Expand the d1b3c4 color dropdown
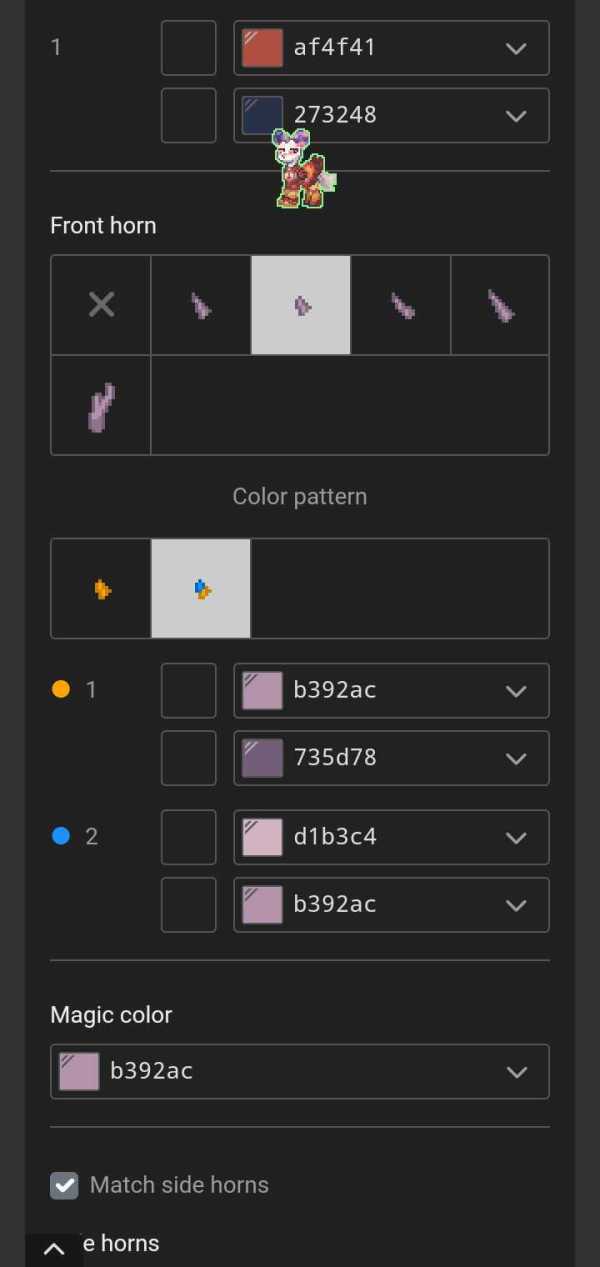Image resolution: width=600 pixels, height=1267 pixels. click(x=516, y=837)
